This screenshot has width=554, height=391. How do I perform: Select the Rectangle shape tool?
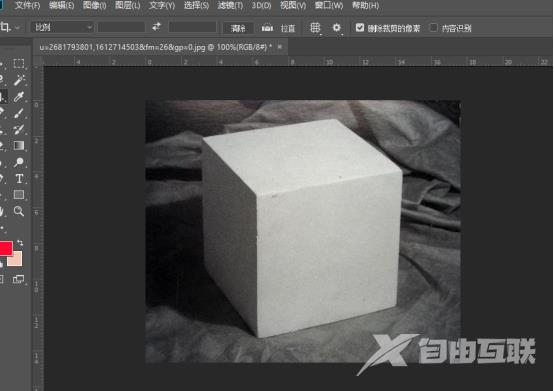tap(19, 195)
